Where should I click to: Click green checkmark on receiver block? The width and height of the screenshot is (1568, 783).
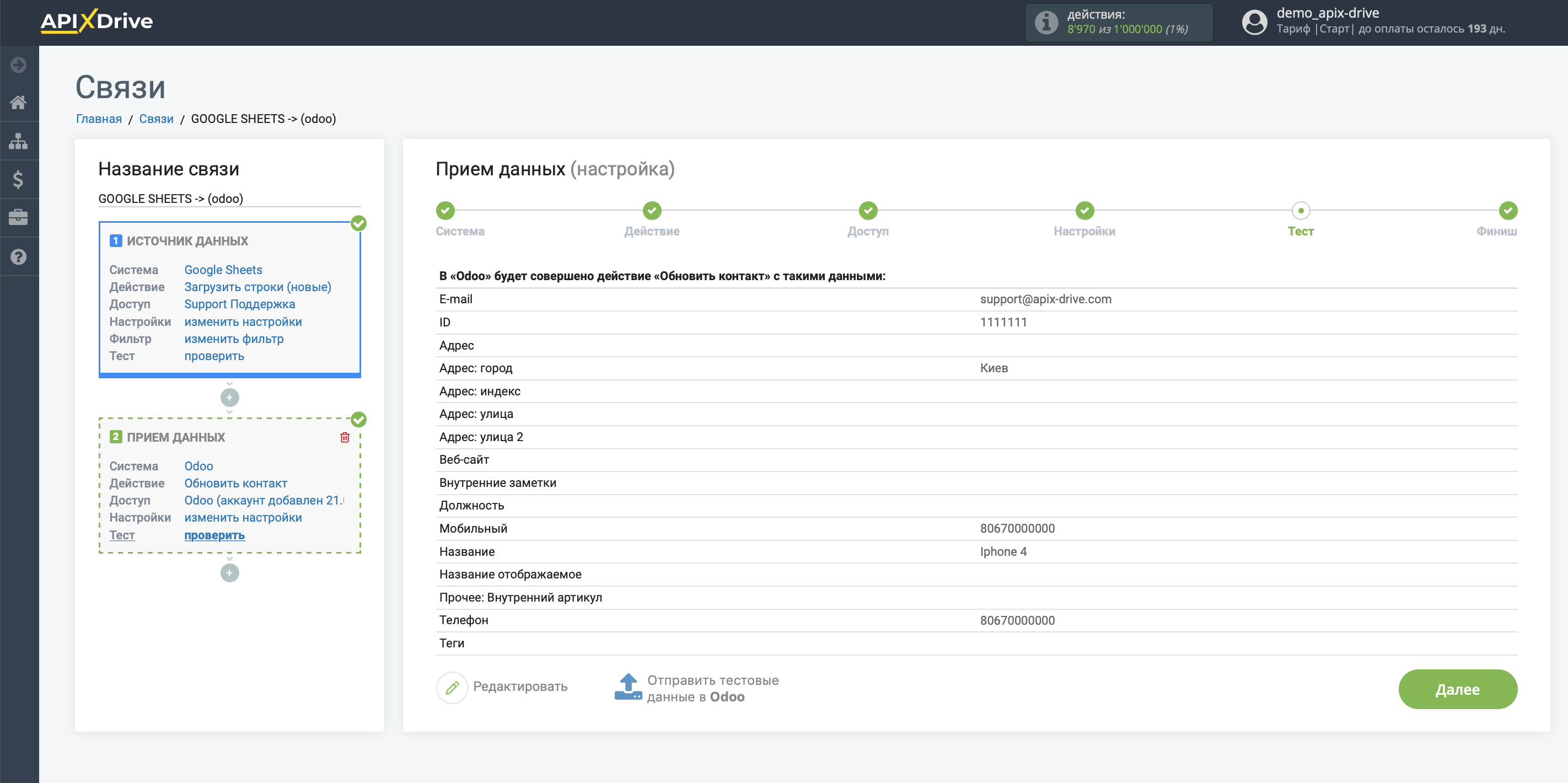click(x=358, y=420)
